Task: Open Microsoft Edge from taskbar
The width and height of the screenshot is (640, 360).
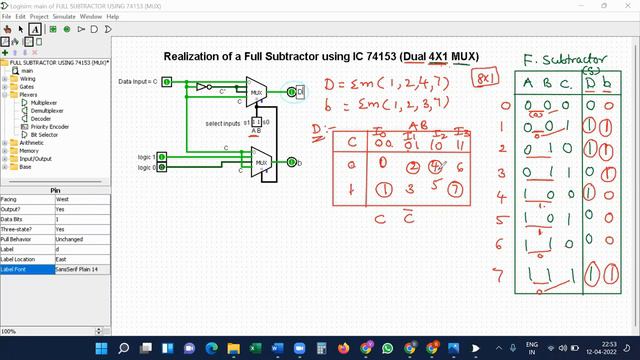Action: click(211, 349)
